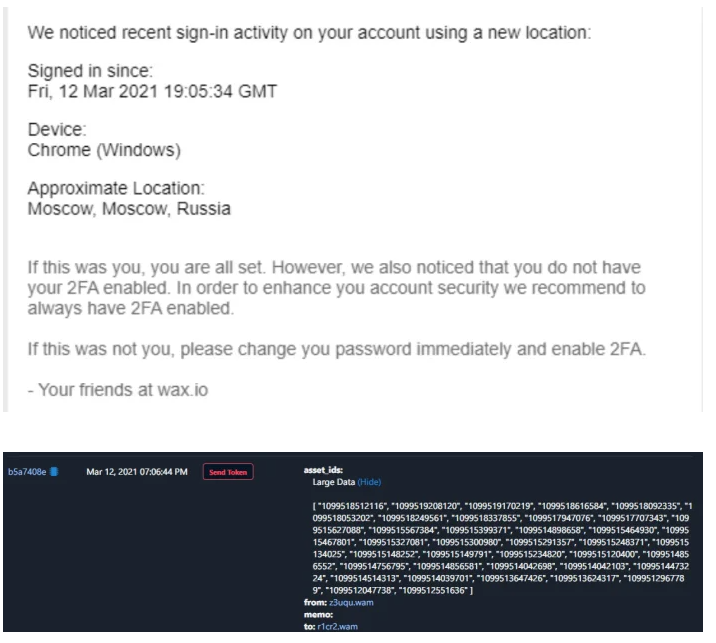The height and width of the screenshot is (643, 716).
Task: Copy the b5a7408e transaction hash icon
Action: 54,471
